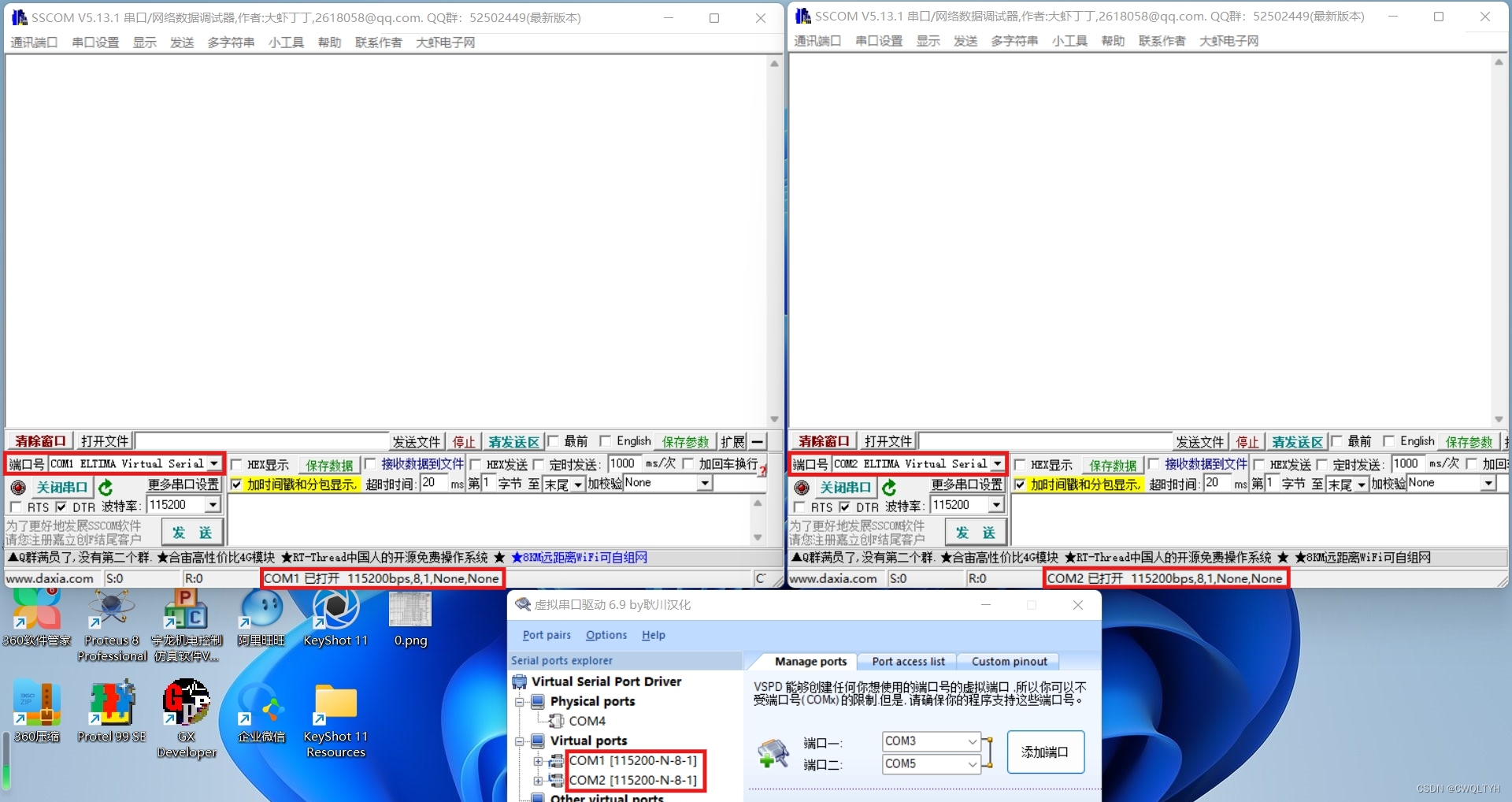Open KeyShot 11 Resources folder
1512x802 pixels.
(335, 721)
